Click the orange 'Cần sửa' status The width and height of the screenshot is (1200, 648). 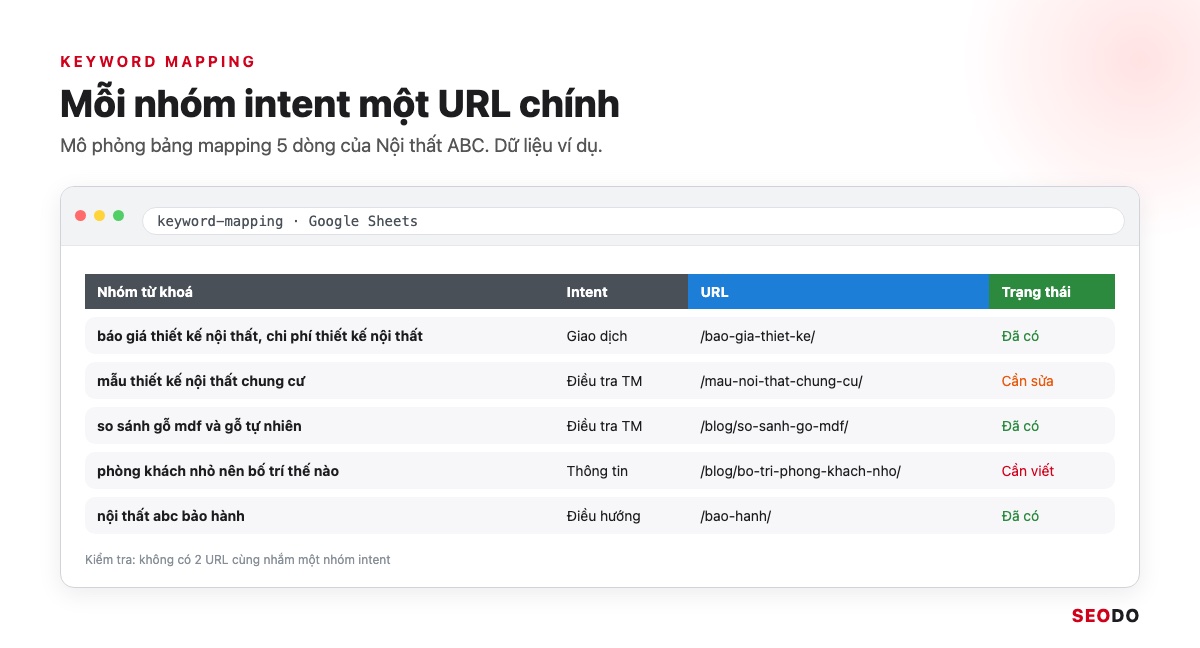click(1027, 381)
